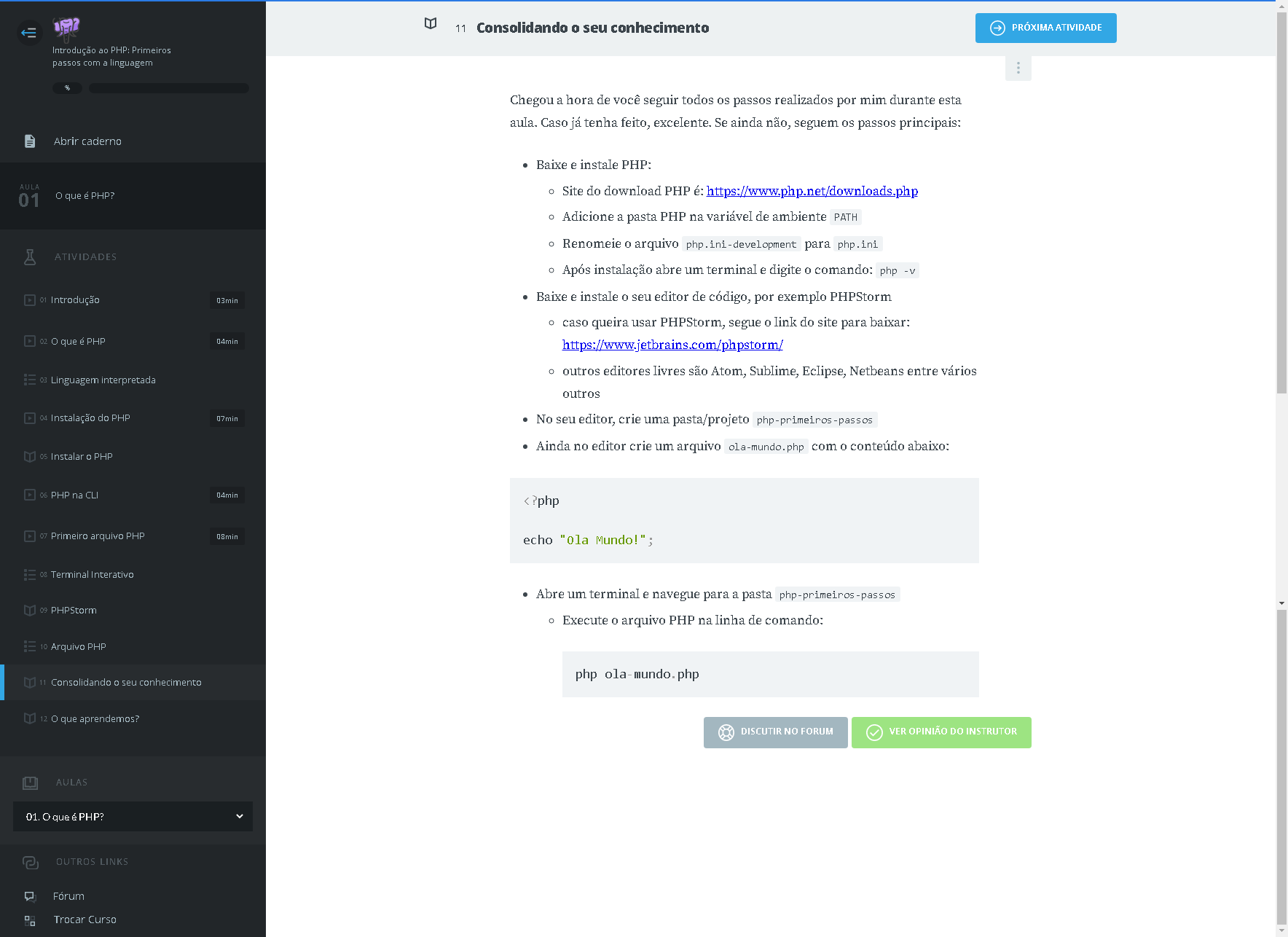Image resolution: width=1288 pixels, height=937 pixels.
Task: Click the book icon beside Instalar o PHP
Action: pos(30,457)
